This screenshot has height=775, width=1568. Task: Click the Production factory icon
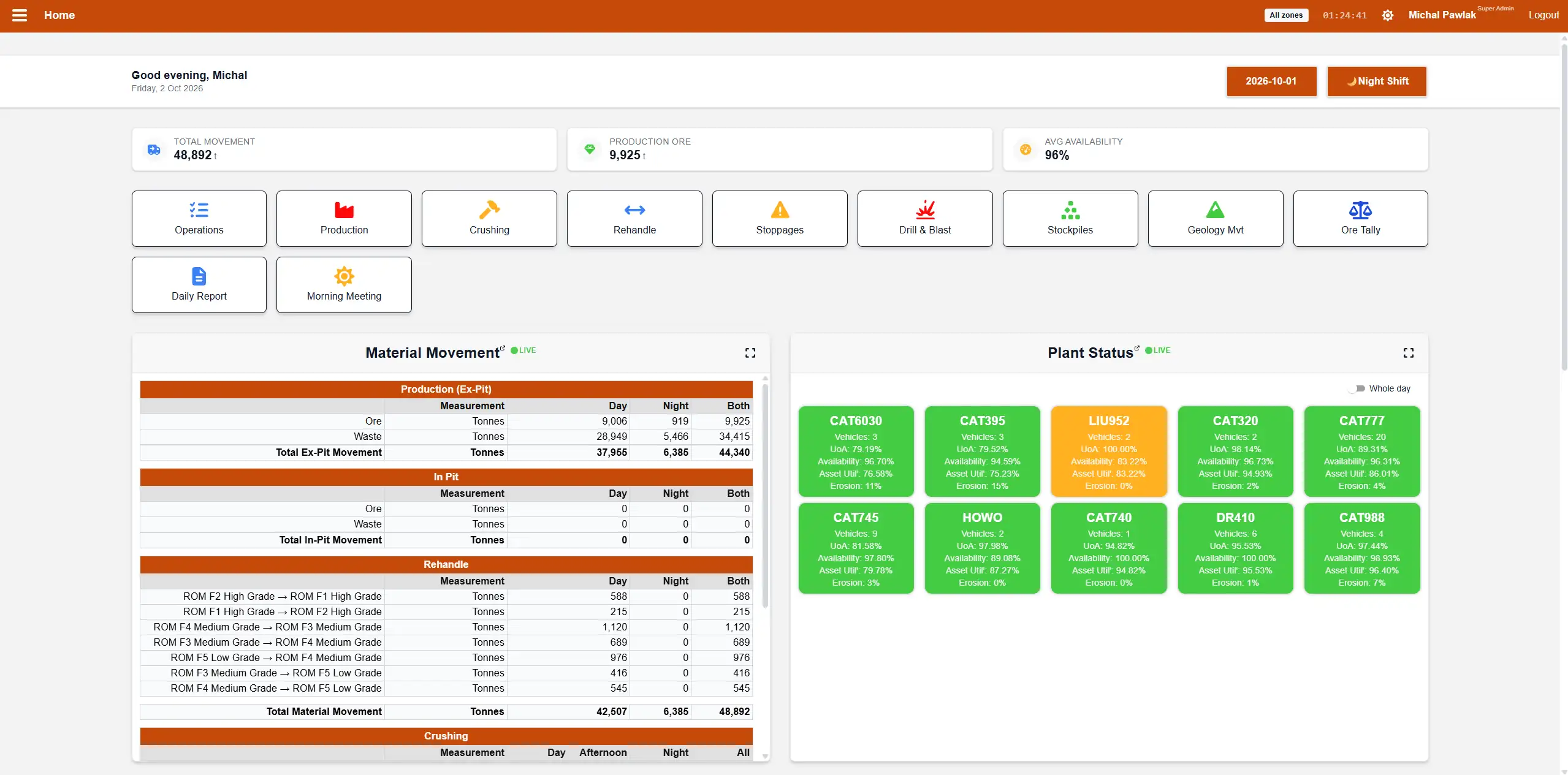pyautogui.click(x=344, y=210)
